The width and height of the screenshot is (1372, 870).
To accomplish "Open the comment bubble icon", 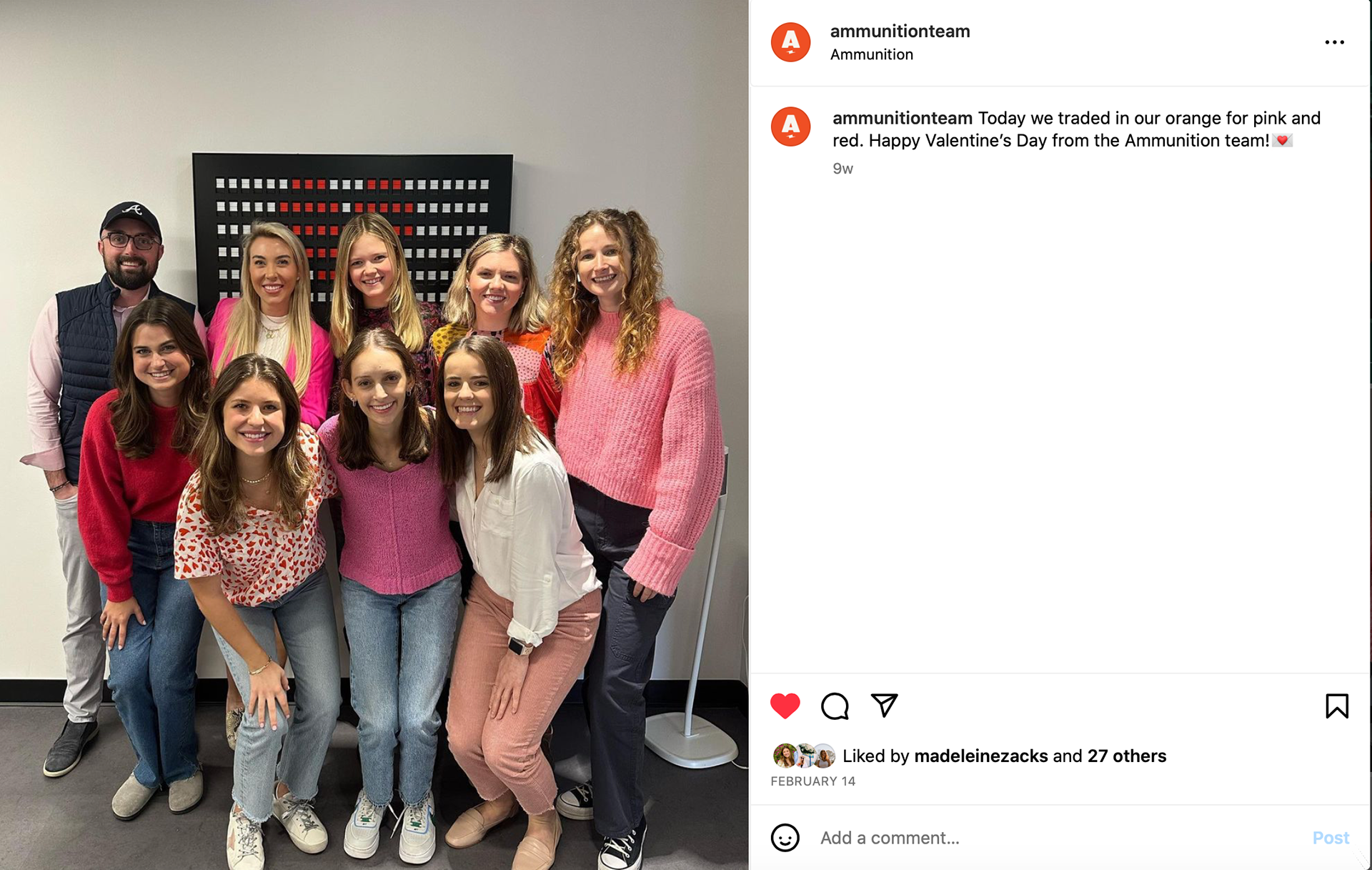I will pyautogui.click(x=835, y=706).
